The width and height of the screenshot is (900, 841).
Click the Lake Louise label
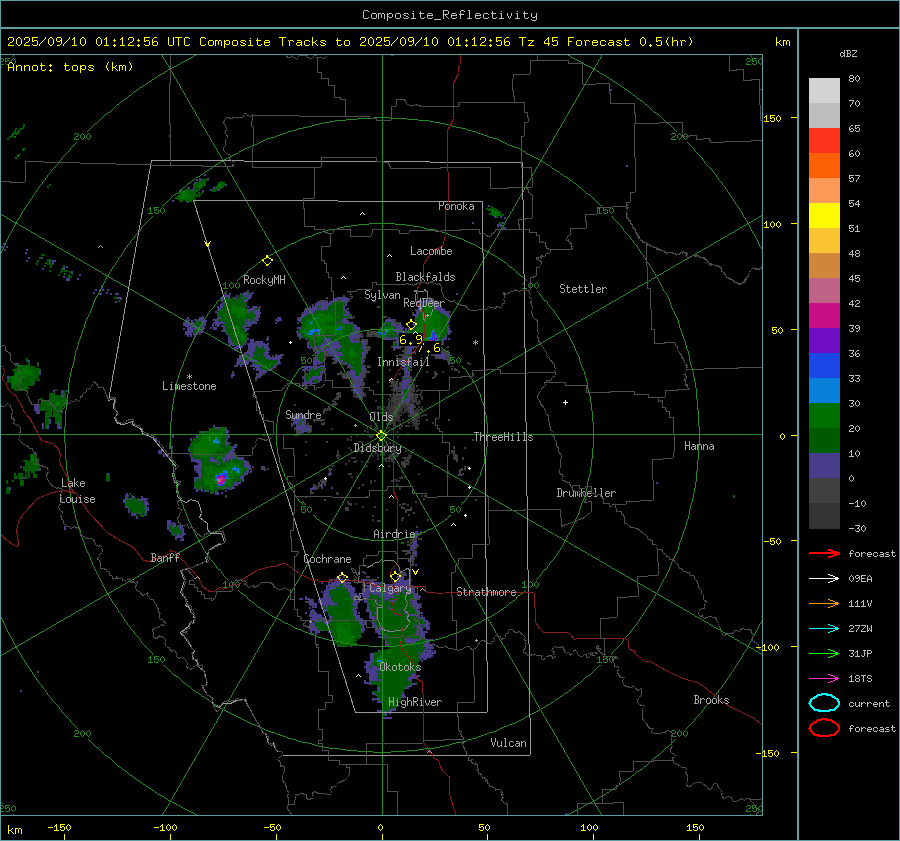[77, 491]
